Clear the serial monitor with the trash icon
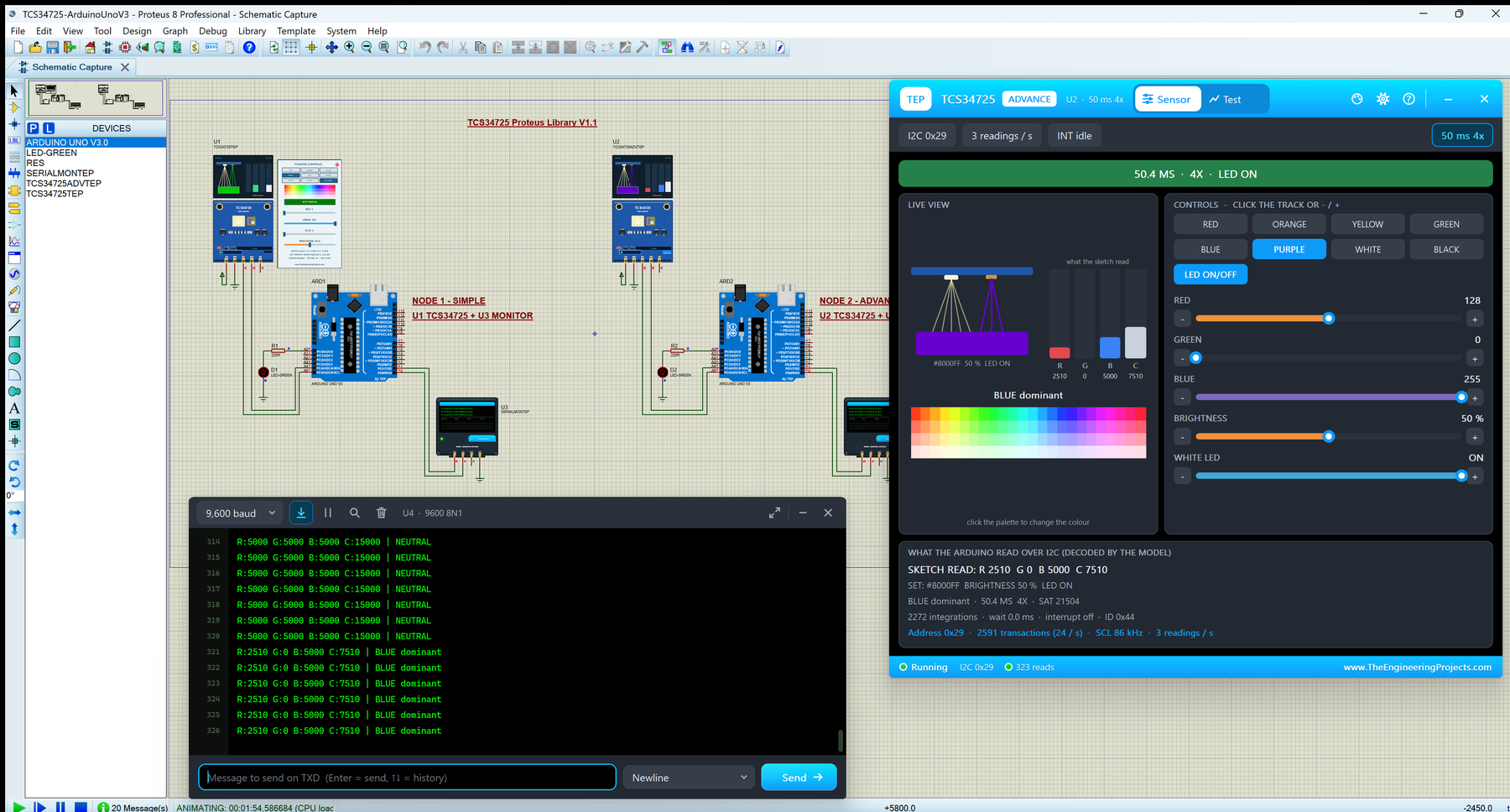The height and width of the screenshot is (812, 1510). [381, 513]
